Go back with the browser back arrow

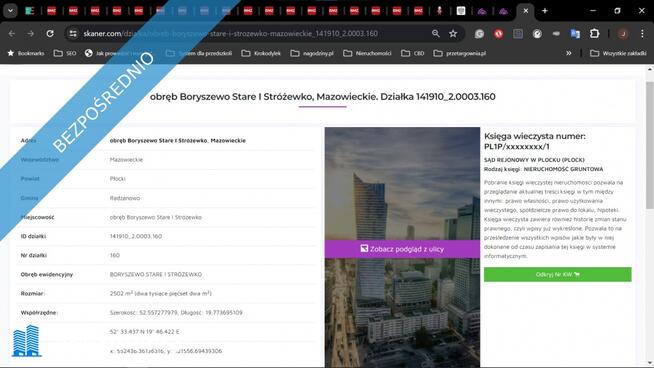tap(12, 34)
